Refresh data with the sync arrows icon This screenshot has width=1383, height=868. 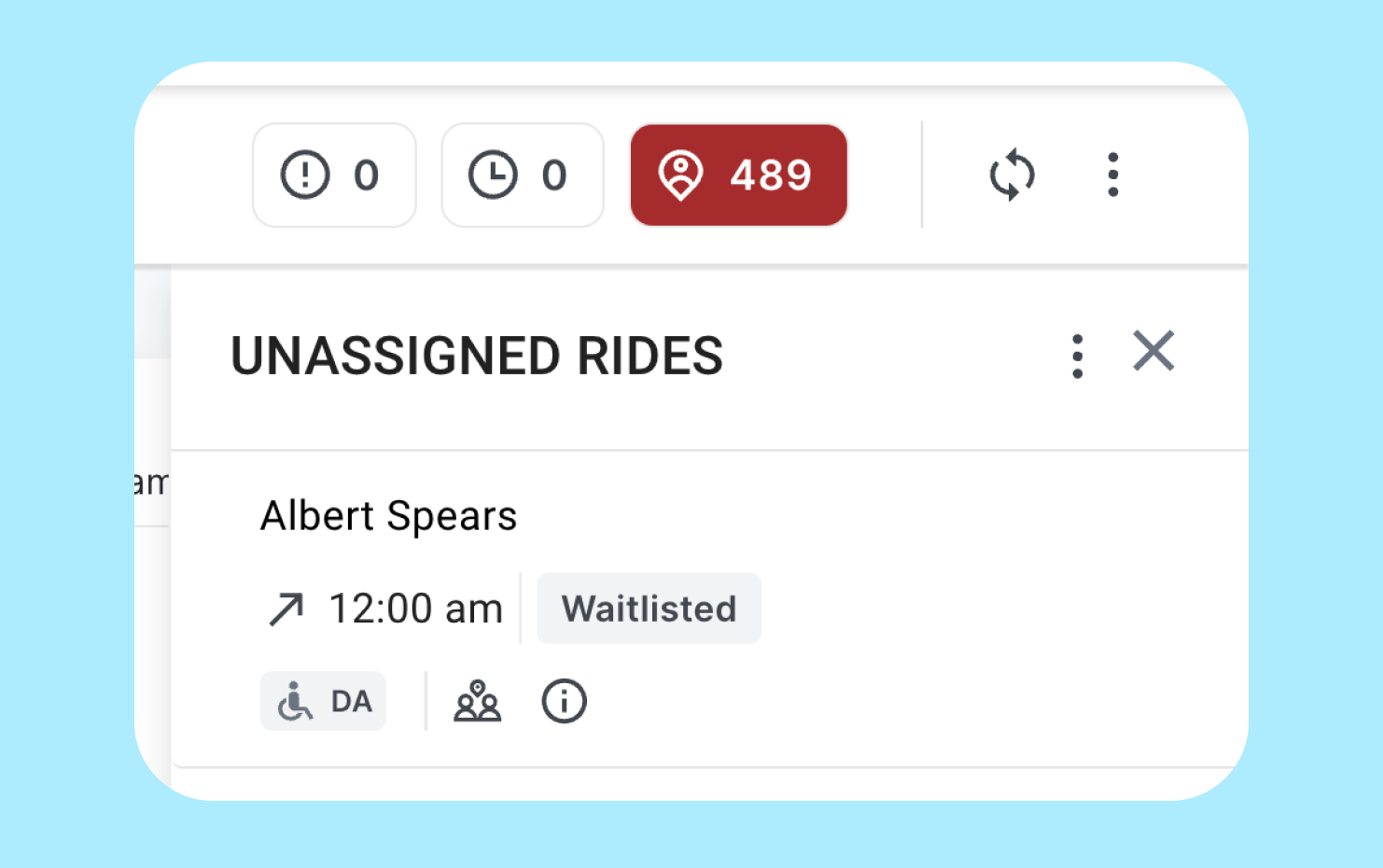click(1013, 175)
